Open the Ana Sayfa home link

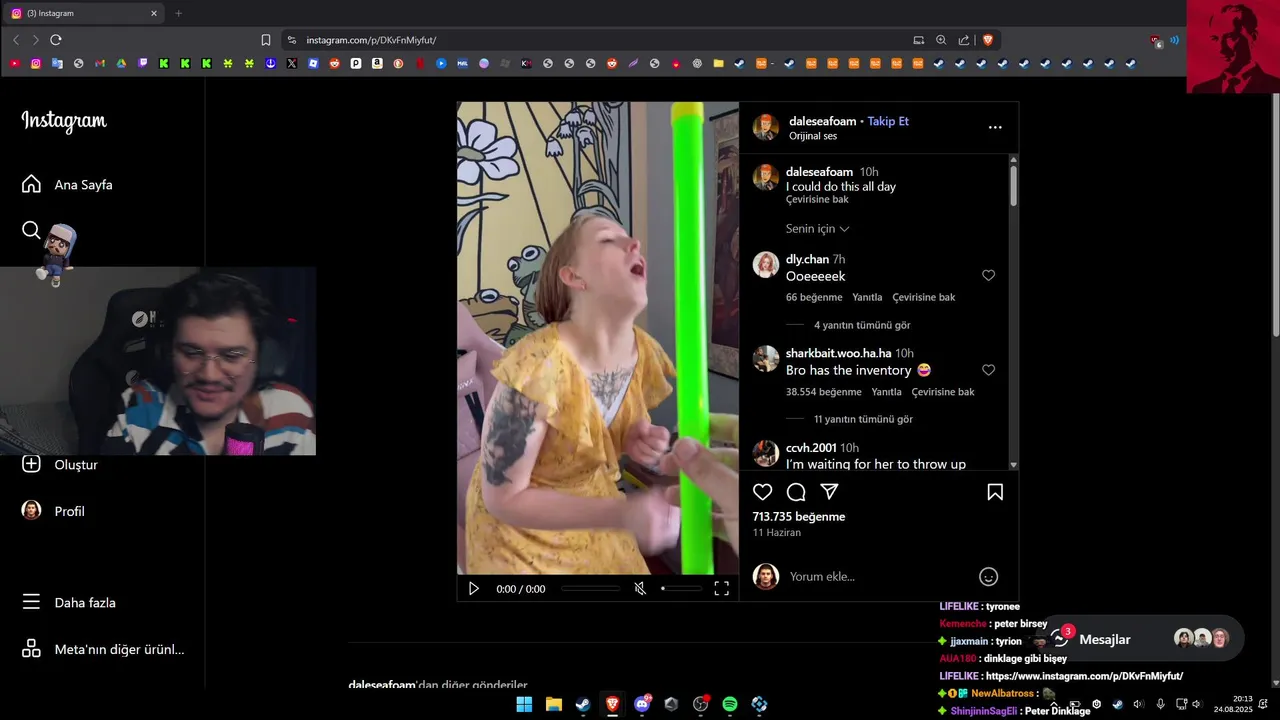[67, 185]
